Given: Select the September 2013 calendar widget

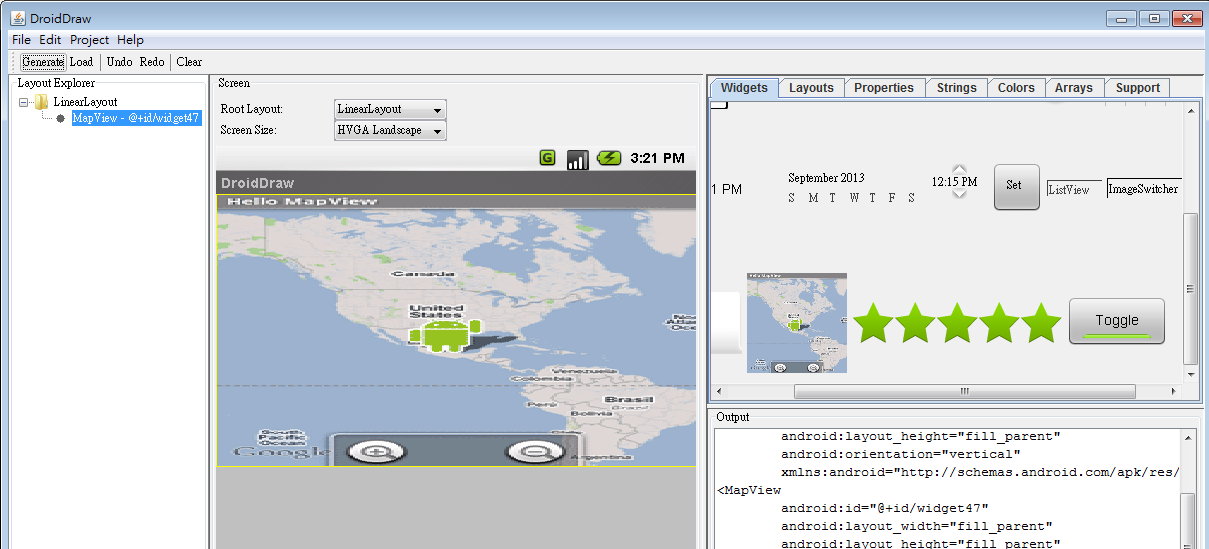Looking at the screenshot, I should tap(852, 188).
